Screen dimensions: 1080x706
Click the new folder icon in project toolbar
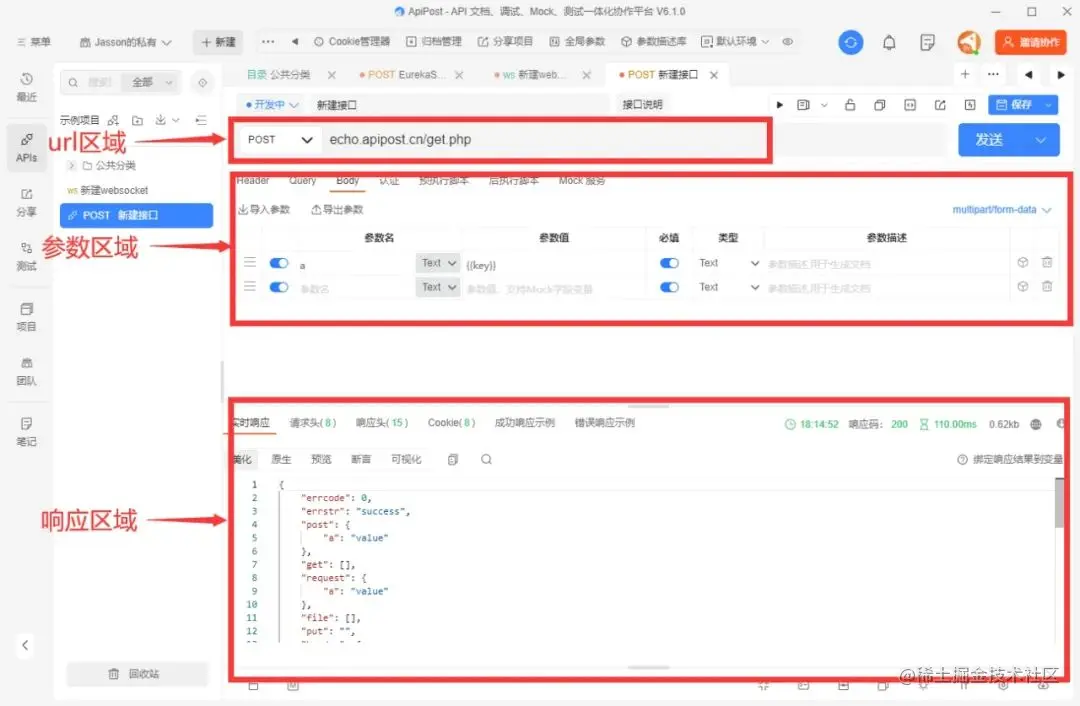138,121
